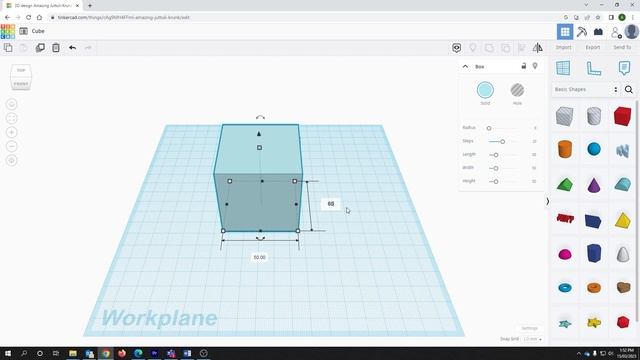Select the Ruler tool icon

point(594,68)
